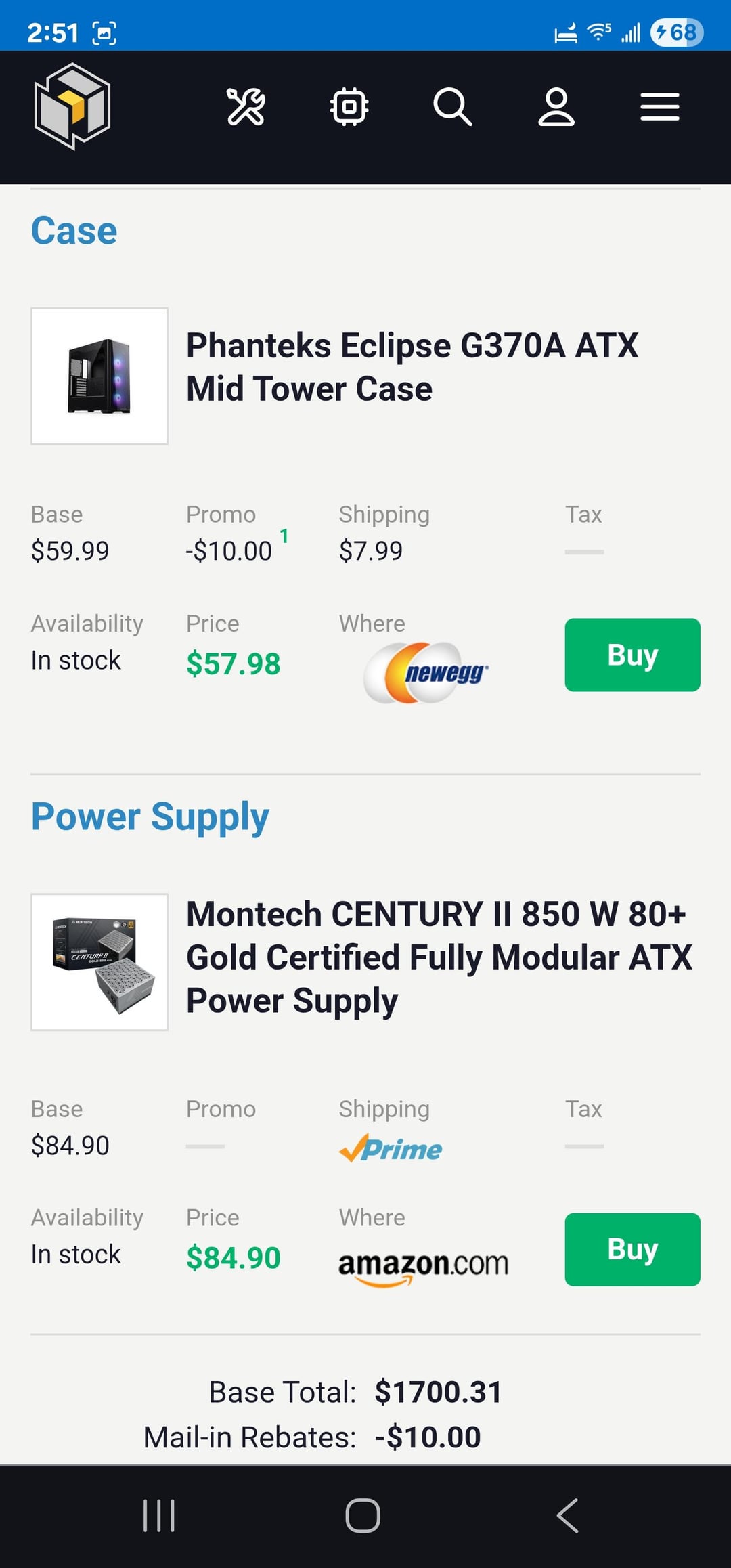This screenshot has height=1568, width=731.
Task: Buy the Montech power supply
Action: click(632, 1249)
